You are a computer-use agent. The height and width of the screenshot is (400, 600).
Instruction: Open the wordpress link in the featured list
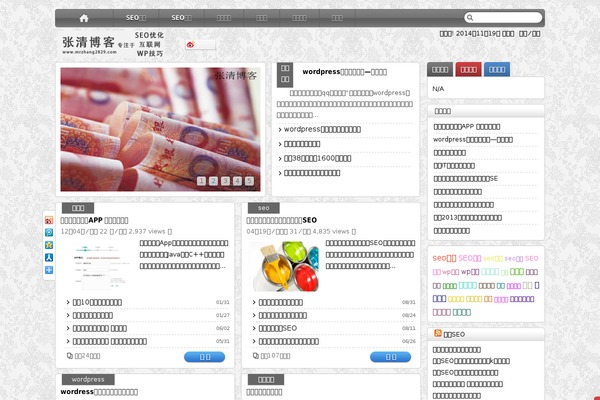pos(322,129)
